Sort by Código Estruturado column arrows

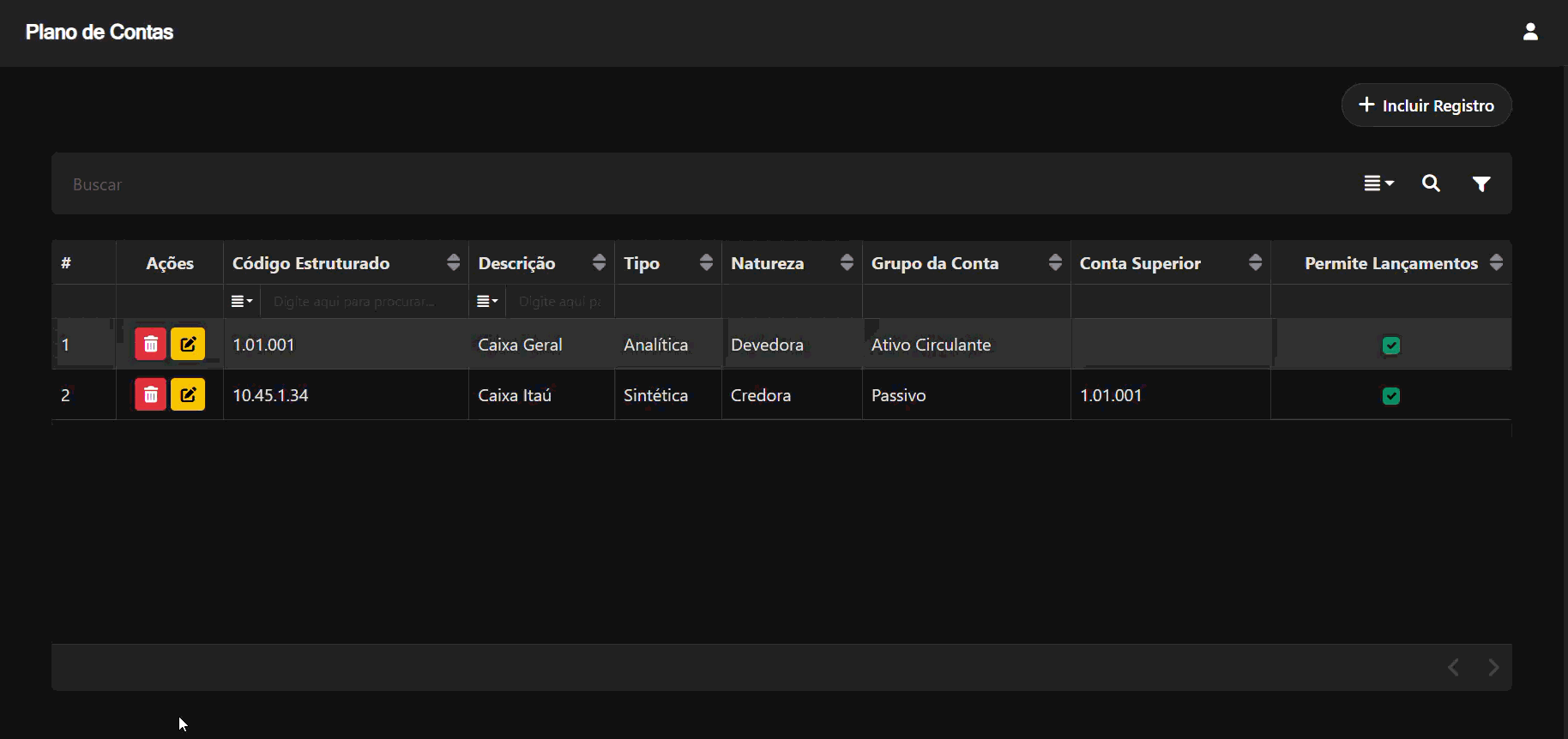point(454,262)
